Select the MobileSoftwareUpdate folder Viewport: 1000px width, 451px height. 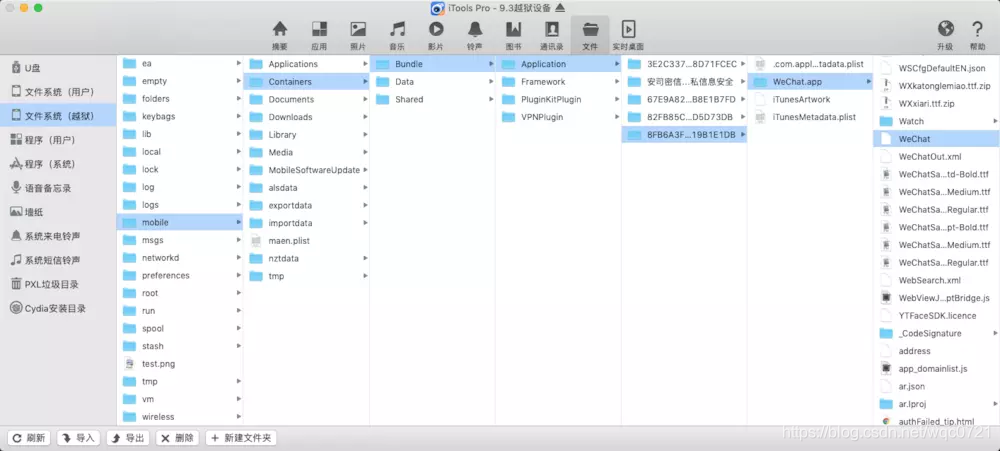click(307, 170)
